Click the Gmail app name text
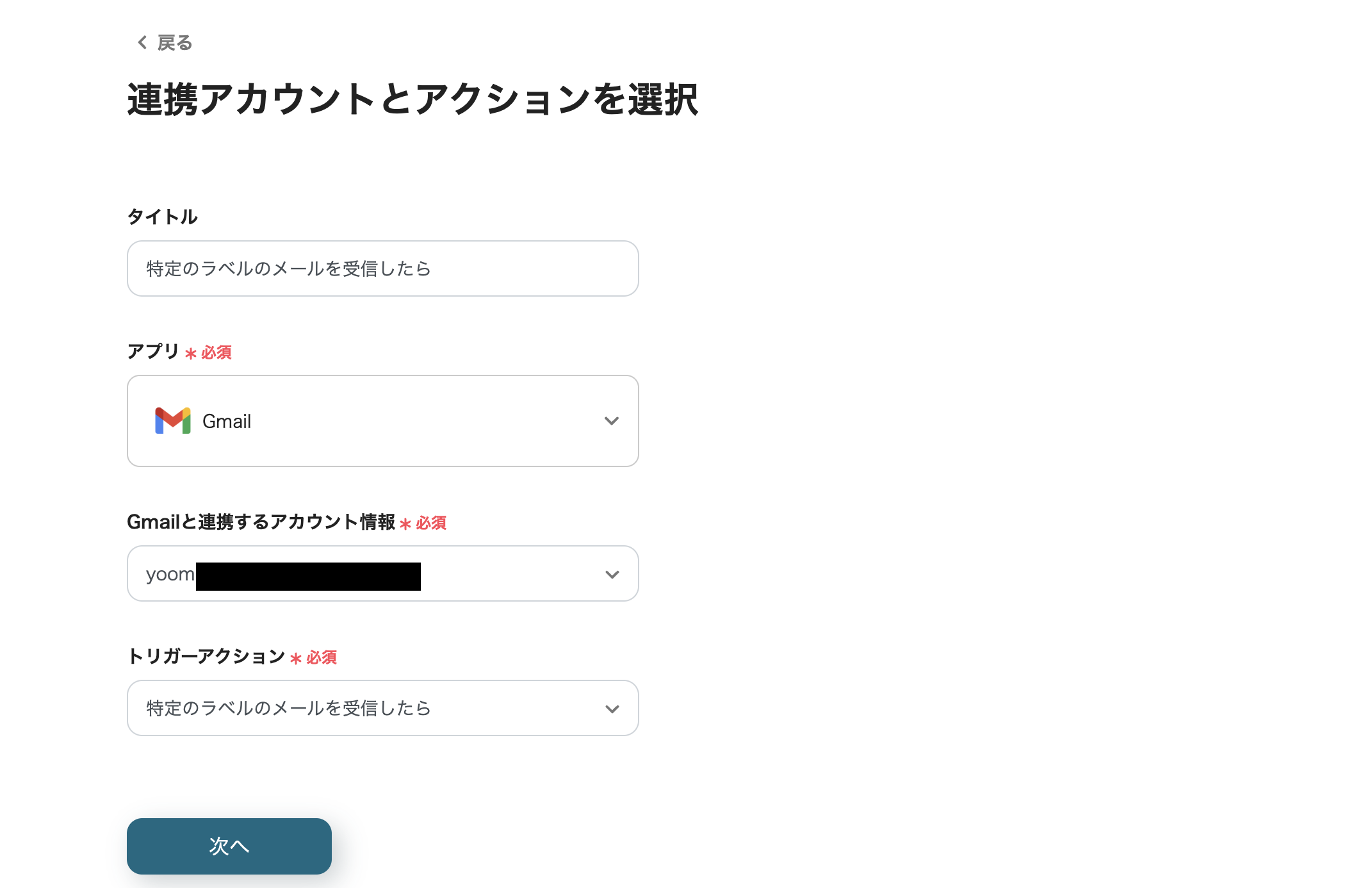The image size is (1372, 888). (227, 421)
